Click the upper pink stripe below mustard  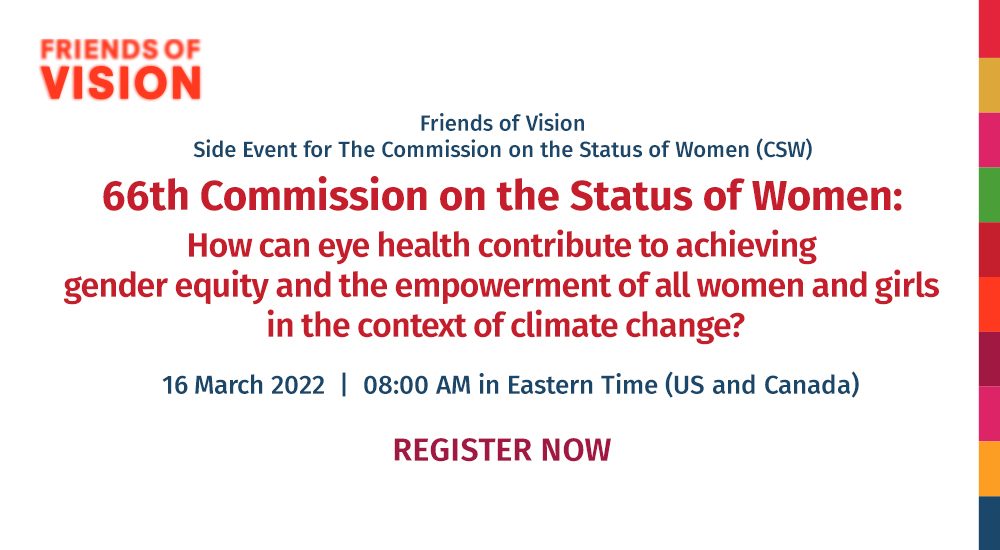[x=989, y=140]
